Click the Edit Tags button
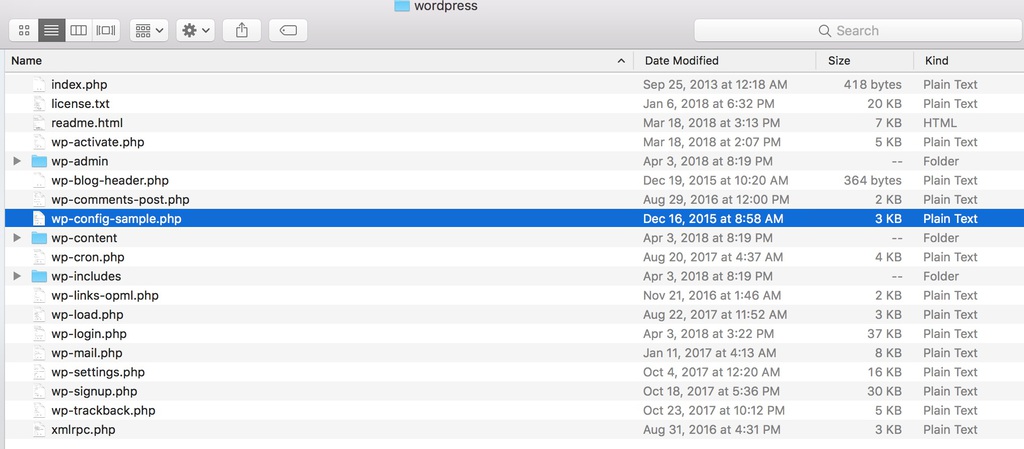The image size is (1024, 449). [288, 30]
